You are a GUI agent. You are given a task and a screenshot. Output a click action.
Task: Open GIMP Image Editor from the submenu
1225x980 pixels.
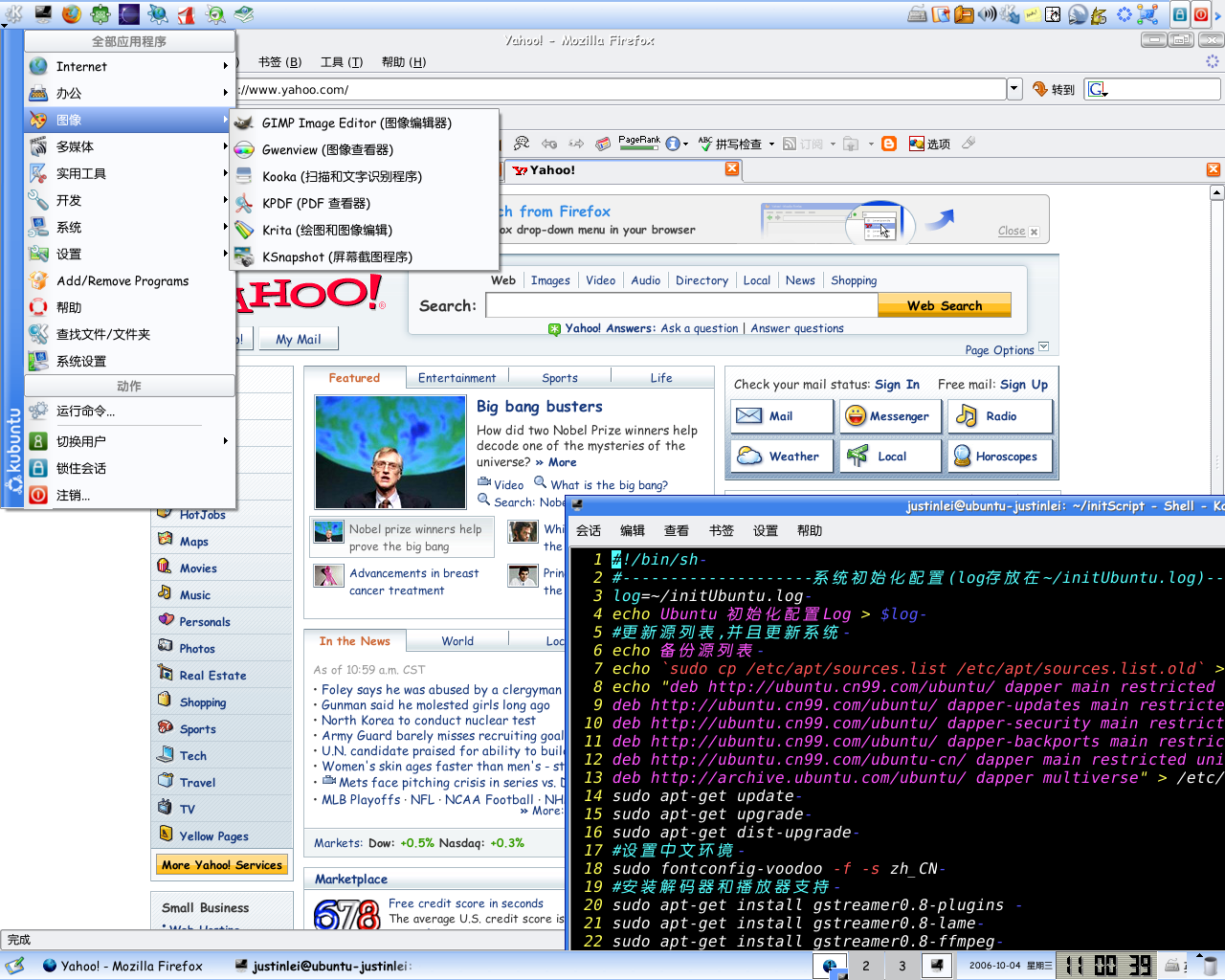364,122
